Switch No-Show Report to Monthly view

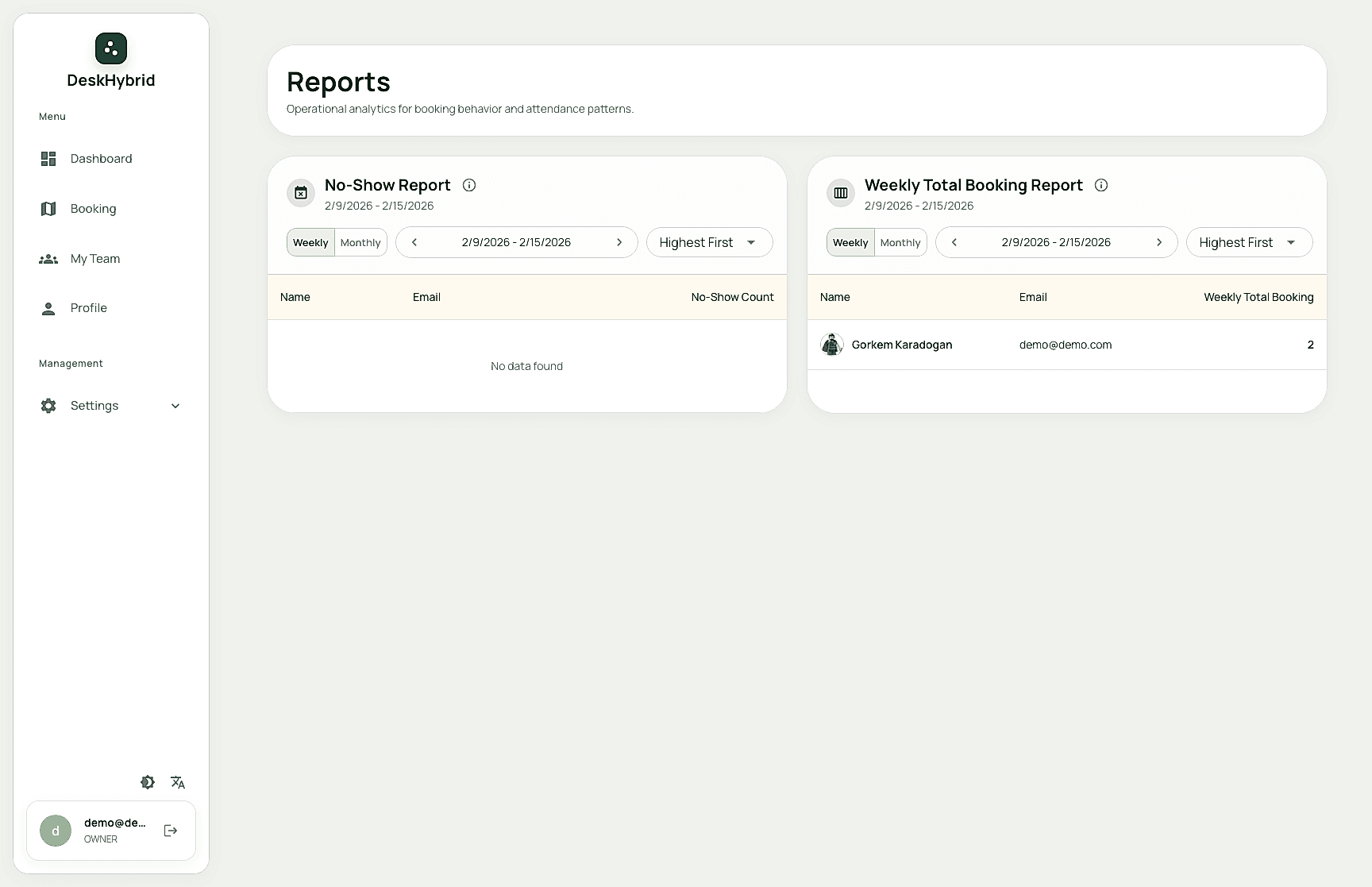pyautogui.click(x=360, y=242)
